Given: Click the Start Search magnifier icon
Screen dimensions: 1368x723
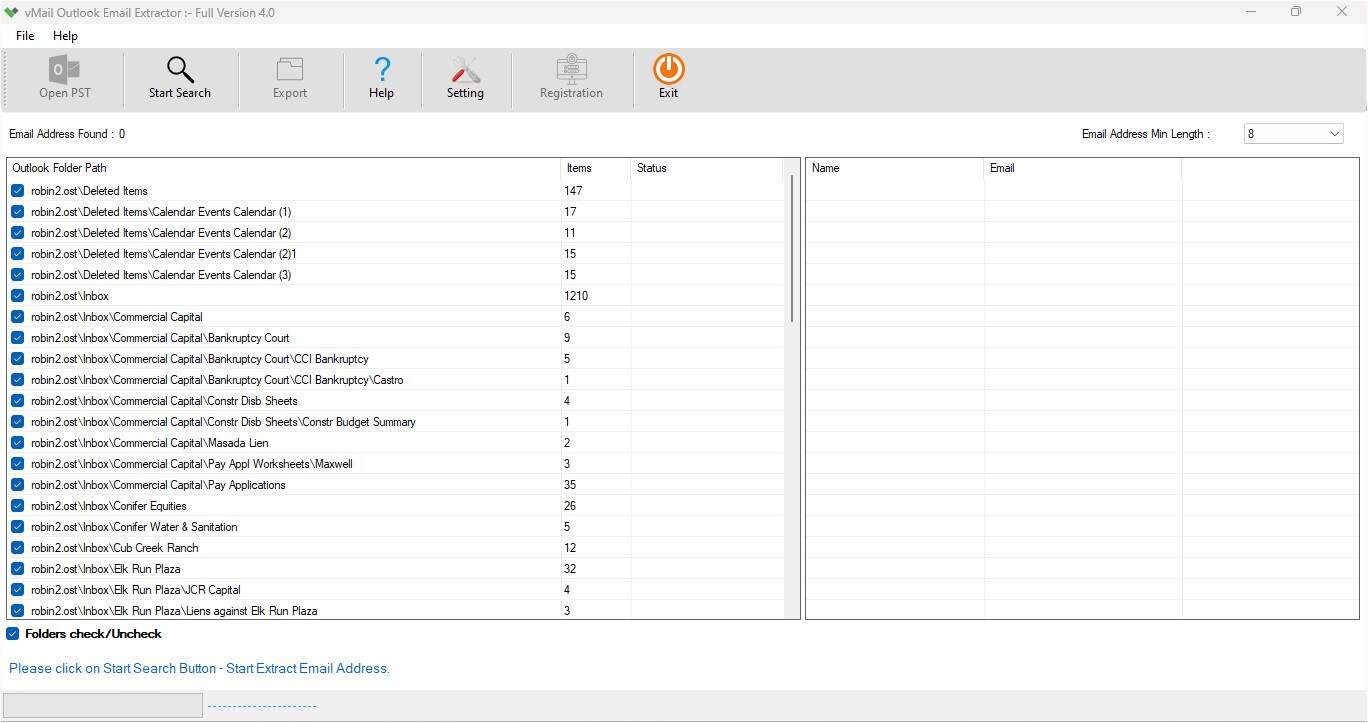Looking at the screenshot, I should coord(180,69).
